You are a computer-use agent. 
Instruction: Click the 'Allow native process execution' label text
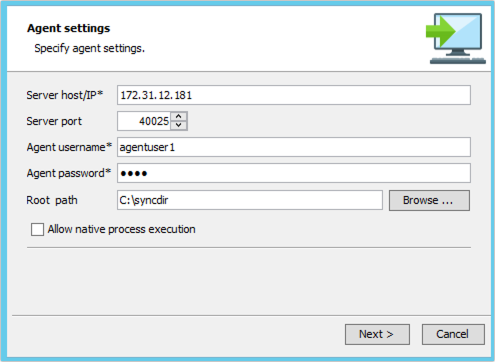click(x=121, y=229)
